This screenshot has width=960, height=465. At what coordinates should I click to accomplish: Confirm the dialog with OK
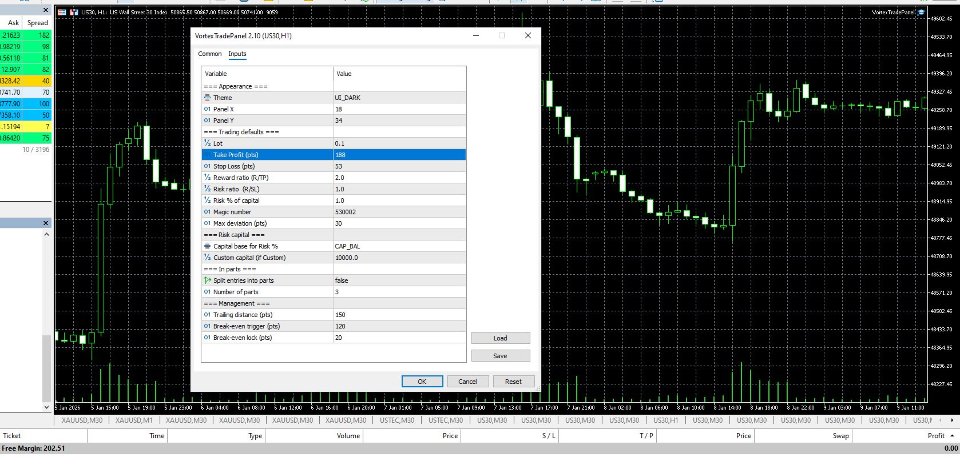[422, 381]
